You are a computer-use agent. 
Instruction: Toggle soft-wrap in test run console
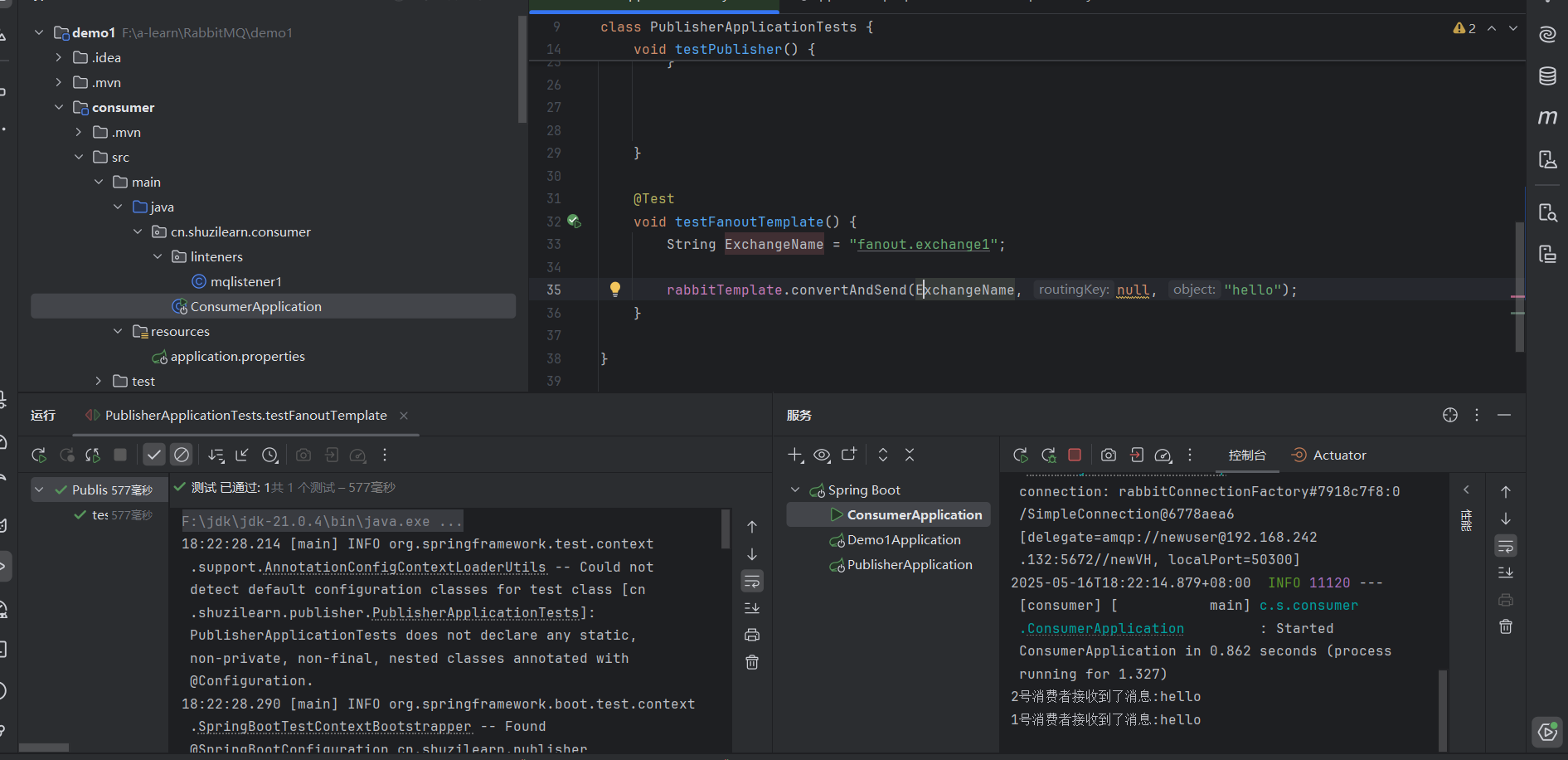pyautogui.click(x=752, y=581)
